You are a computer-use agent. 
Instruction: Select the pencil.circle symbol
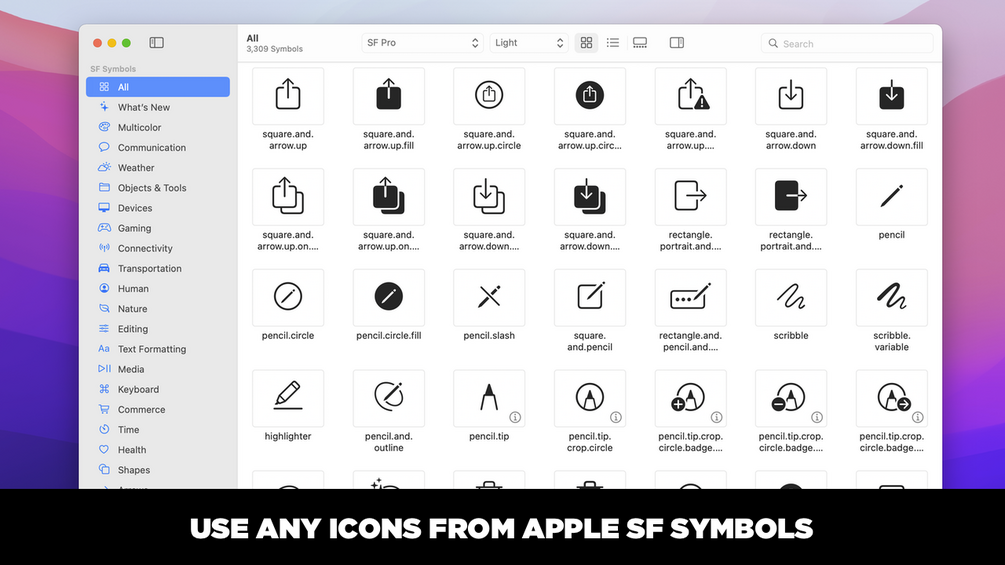(x=288, y=297)
